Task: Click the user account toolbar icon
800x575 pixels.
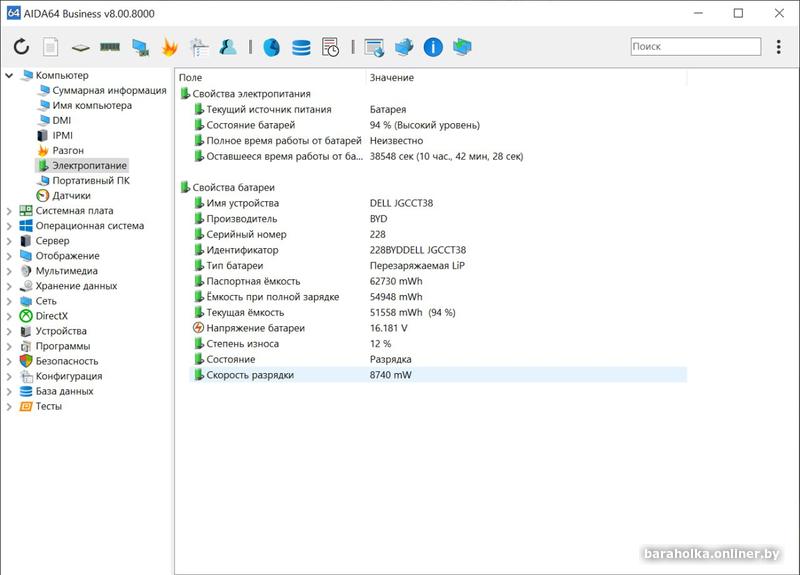Action: coord(228,47)
